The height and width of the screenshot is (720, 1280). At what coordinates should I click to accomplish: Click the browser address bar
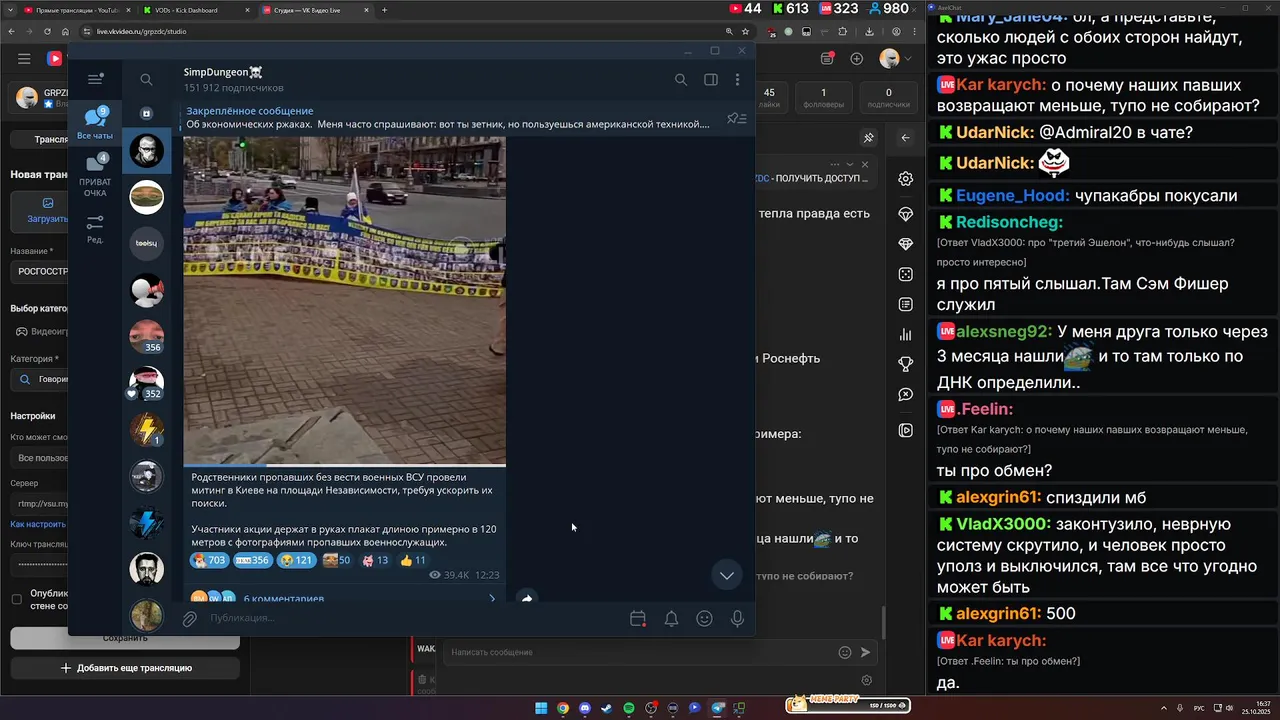tap(400, 31)
